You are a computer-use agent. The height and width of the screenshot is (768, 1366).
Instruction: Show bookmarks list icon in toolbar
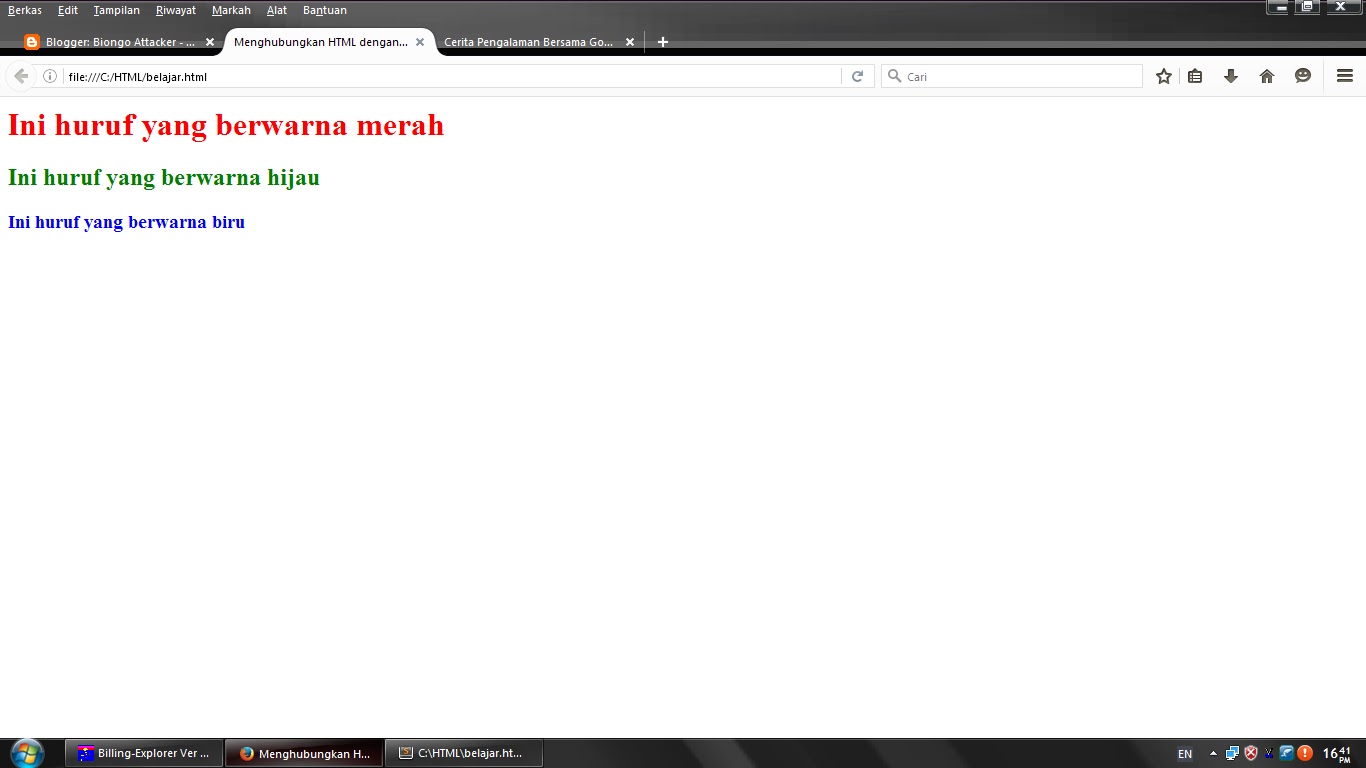1195,76
